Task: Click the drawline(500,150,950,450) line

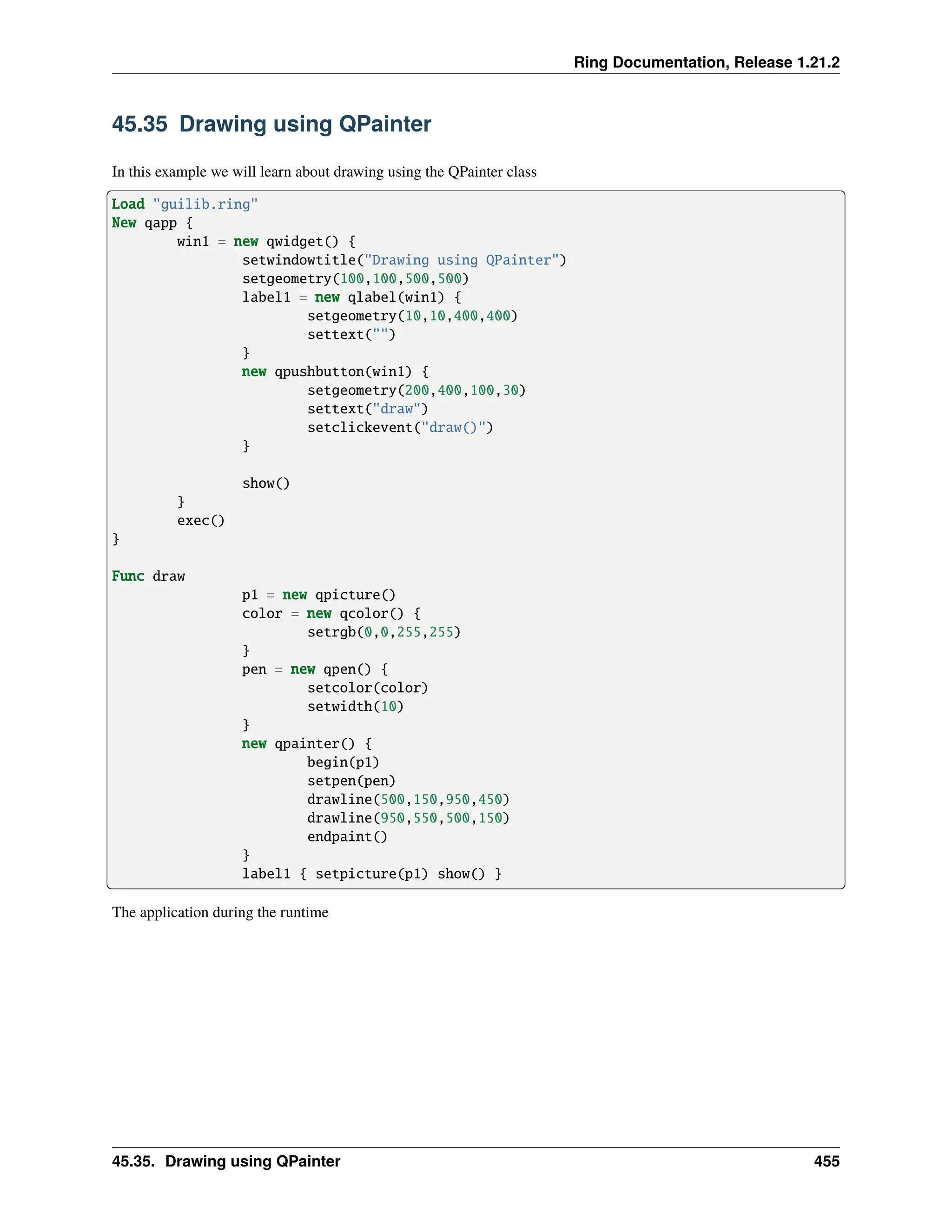Action: click(x=408, y=799)
